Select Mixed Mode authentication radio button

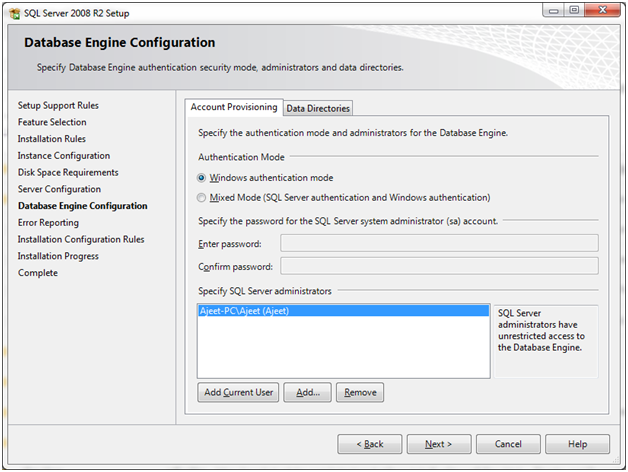tap(201, 198)
